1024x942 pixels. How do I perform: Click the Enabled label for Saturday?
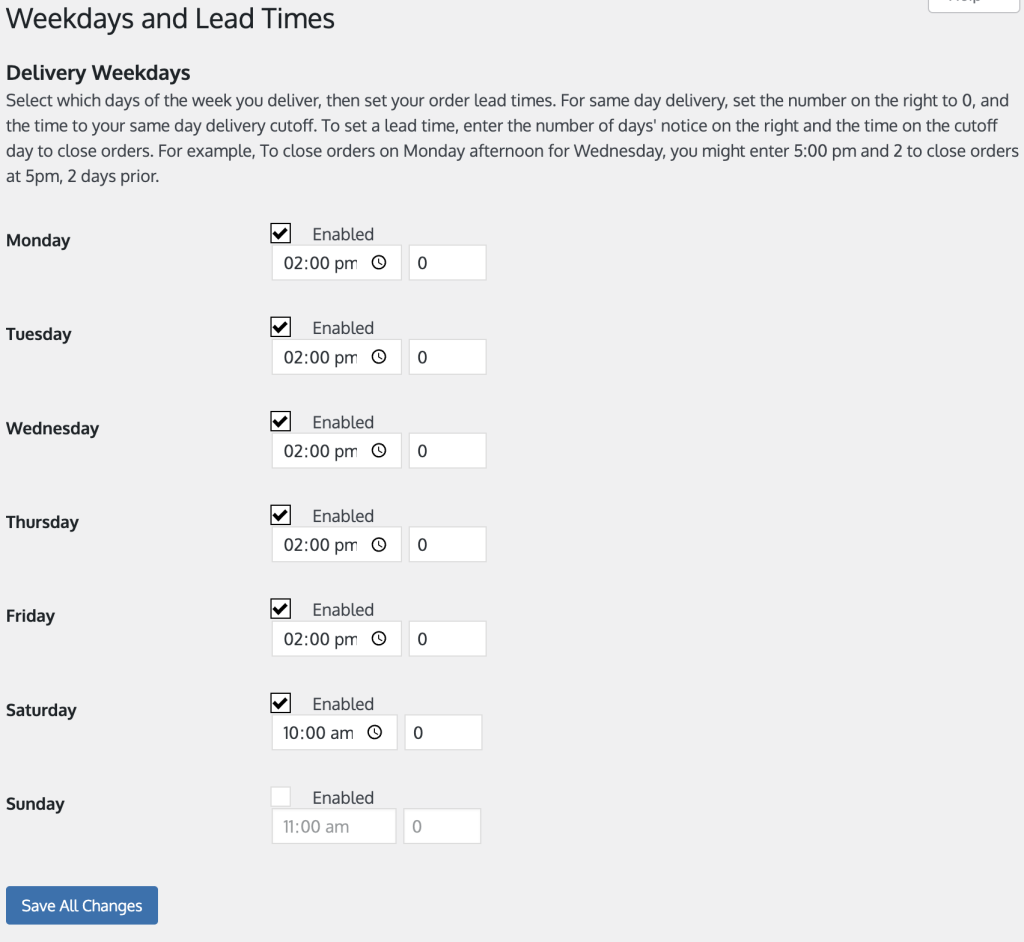pos(343,704)
